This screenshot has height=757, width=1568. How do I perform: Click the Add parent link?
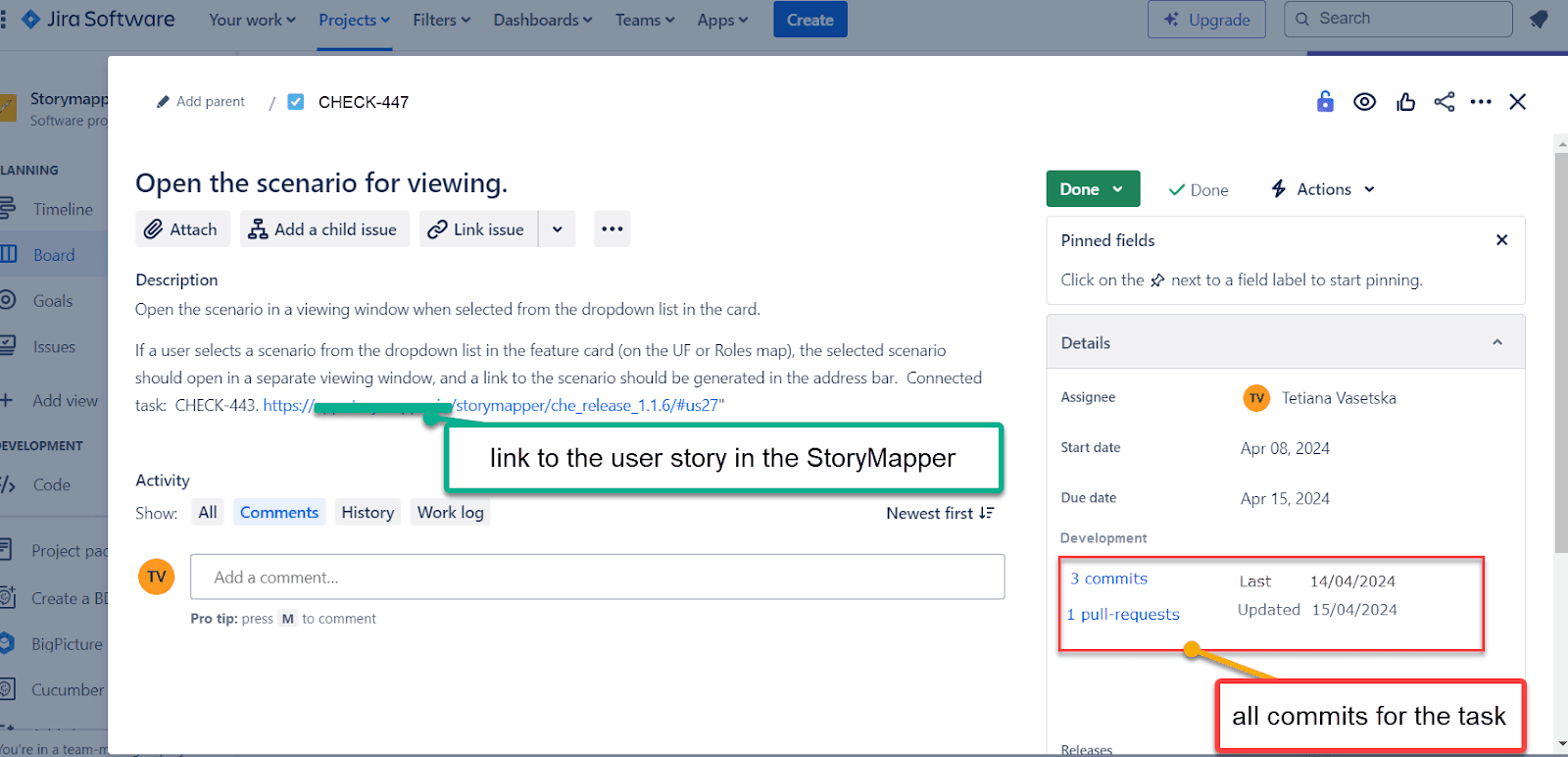211,102
